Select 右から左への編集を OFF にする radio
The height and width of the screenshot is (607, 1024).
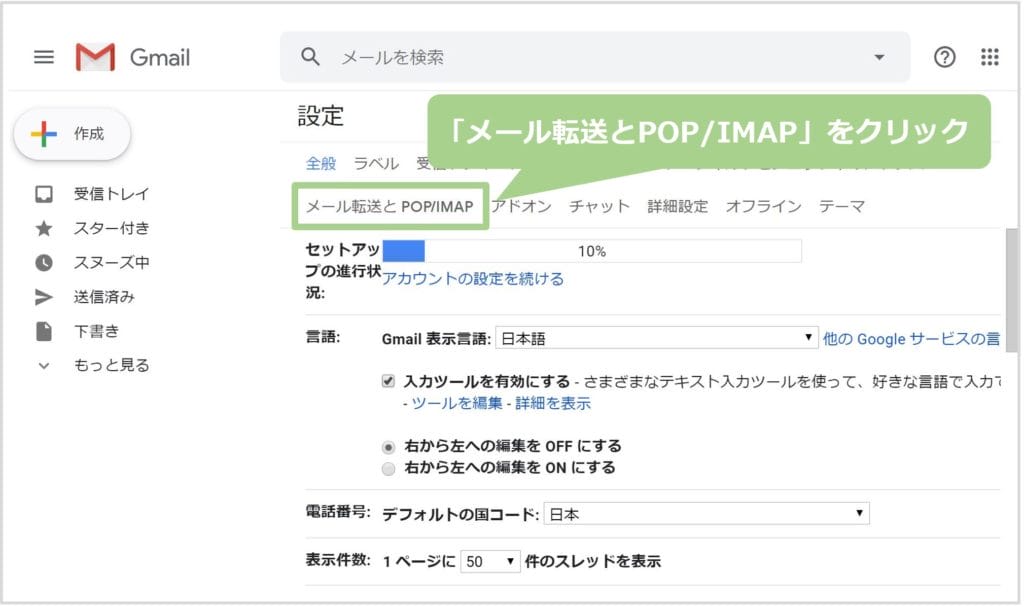[x=388, y=448]
